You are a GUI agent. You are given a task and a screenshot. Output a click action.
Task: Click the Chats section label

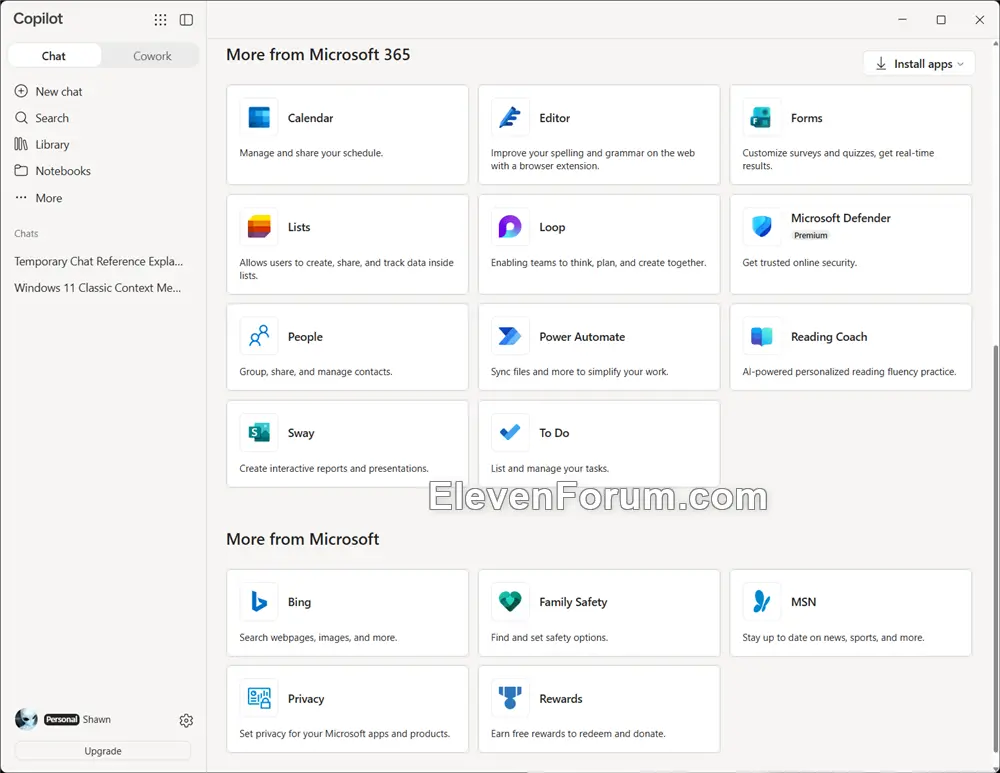(26, 233)
